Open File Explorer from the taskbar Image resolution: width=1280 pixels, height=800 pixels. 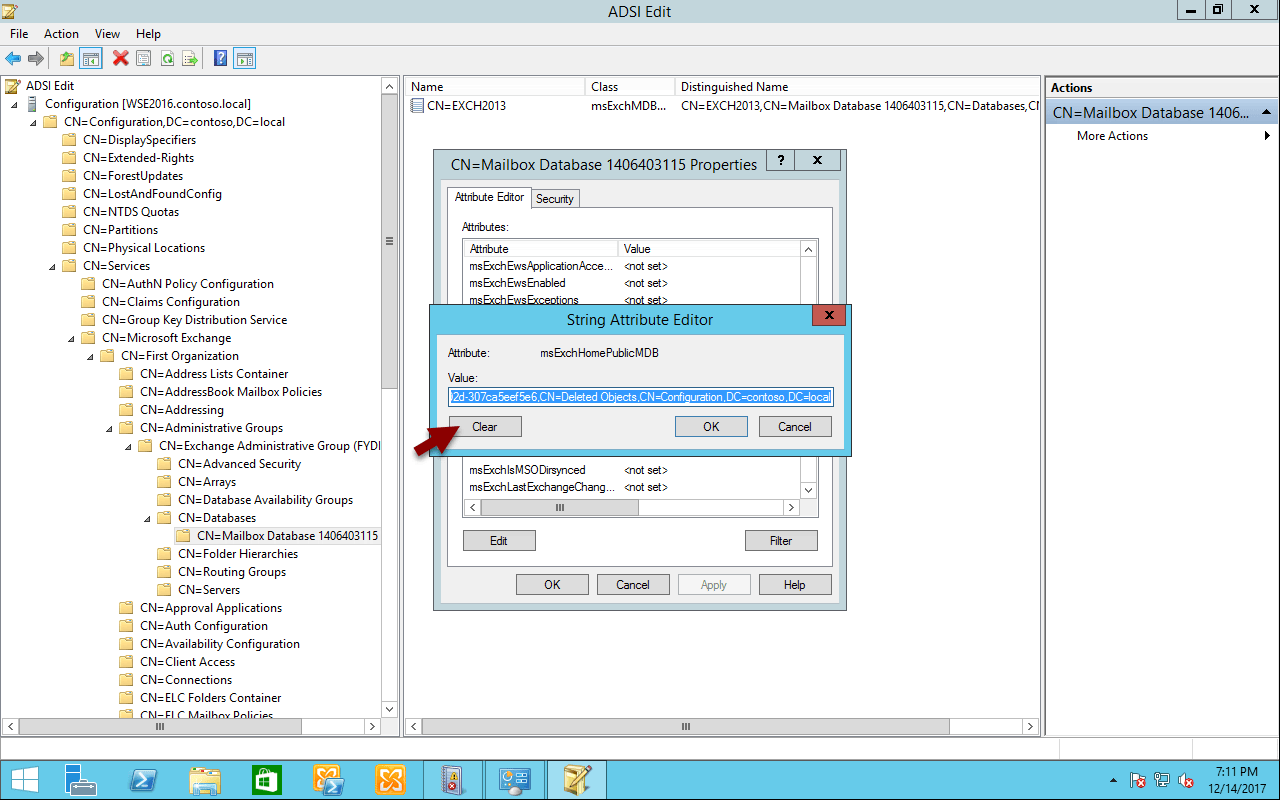pyautogui.click(x=205, y=780)
